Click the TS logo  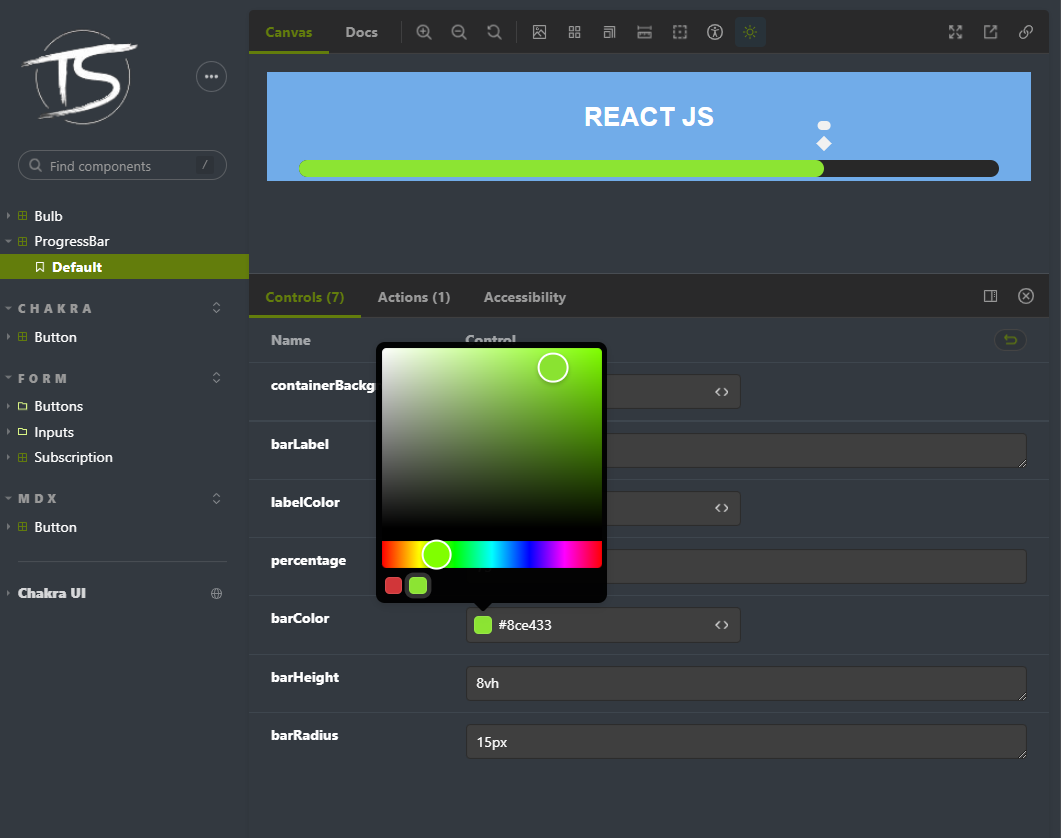click(81, 77)
